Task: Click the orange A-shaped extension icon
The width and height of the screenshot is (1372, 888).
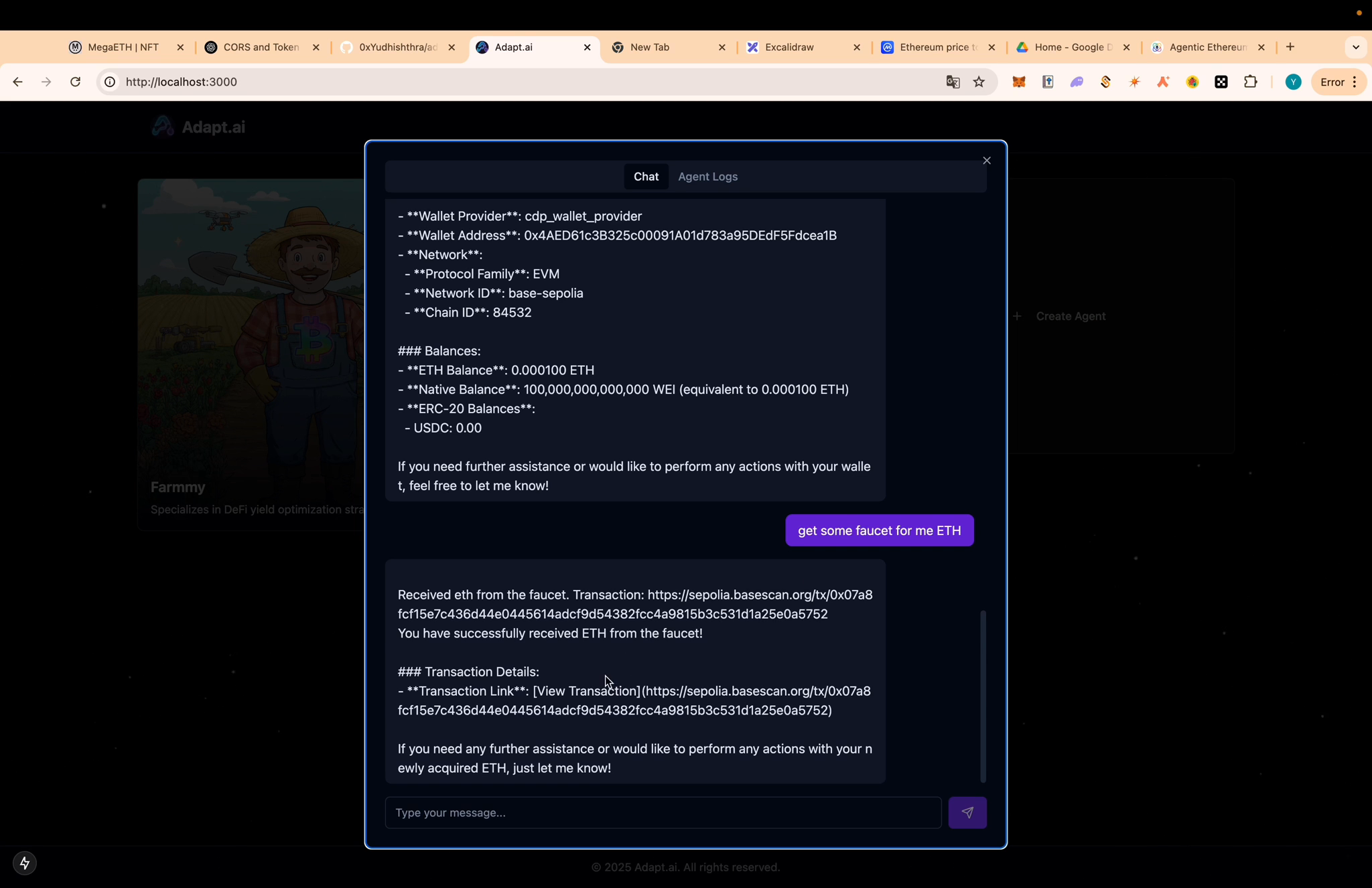Action: click(1163, 82)
